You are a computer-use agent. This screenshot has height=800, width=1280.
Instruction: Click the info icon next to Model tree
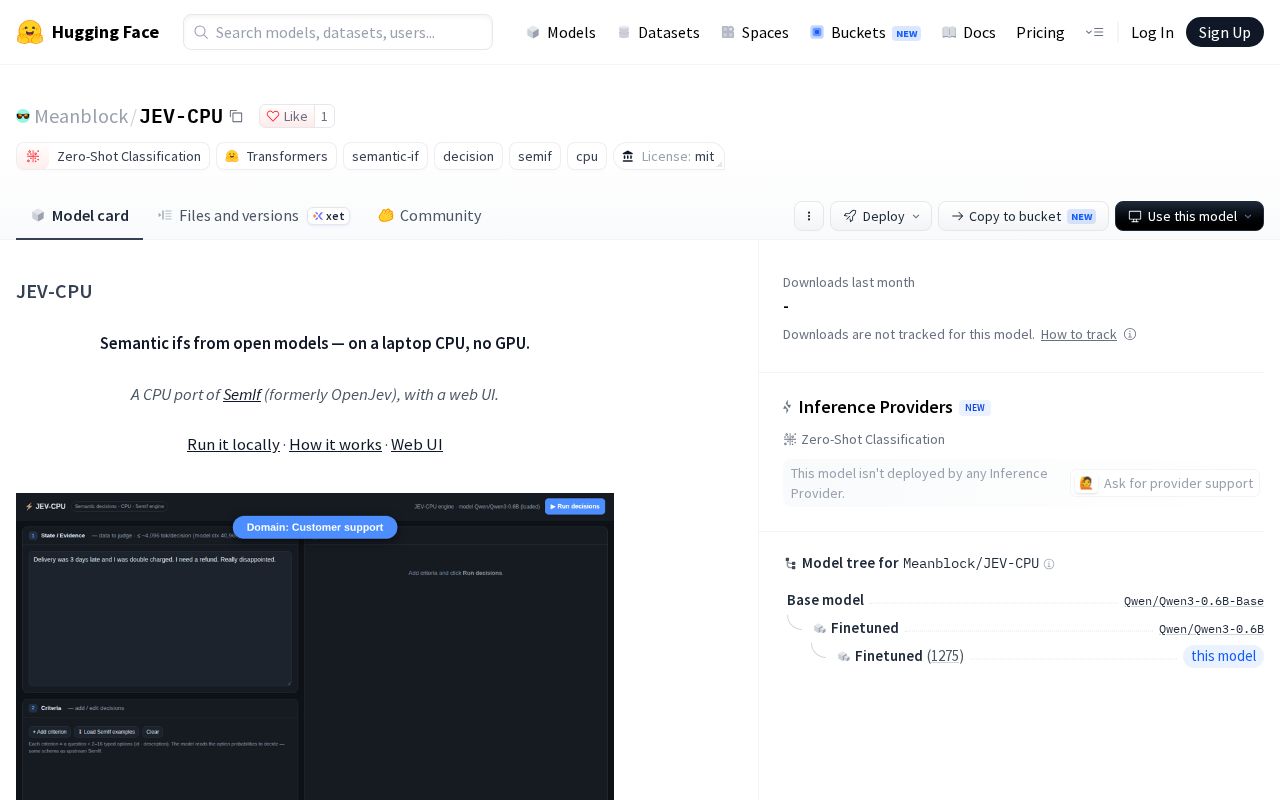pyautogui.click(x=1049, y=564)
